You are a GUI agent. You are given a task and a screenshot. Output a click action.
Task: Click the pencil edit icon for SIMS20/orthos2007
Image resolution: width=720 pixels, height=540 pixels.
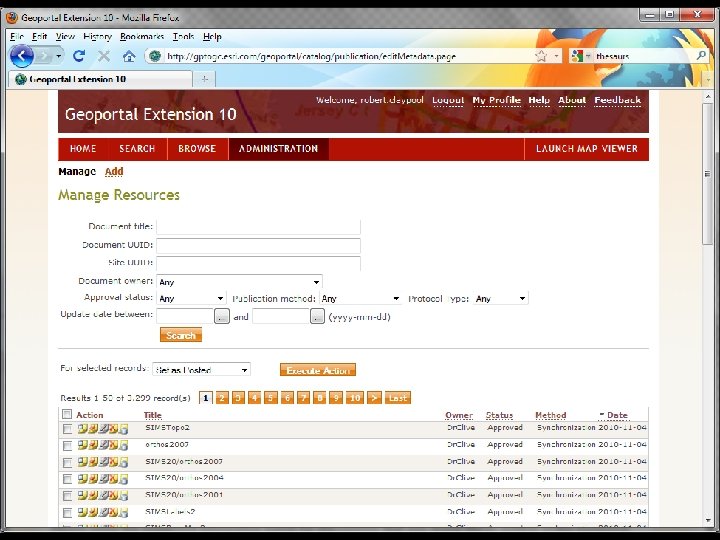tap(103, 462)
